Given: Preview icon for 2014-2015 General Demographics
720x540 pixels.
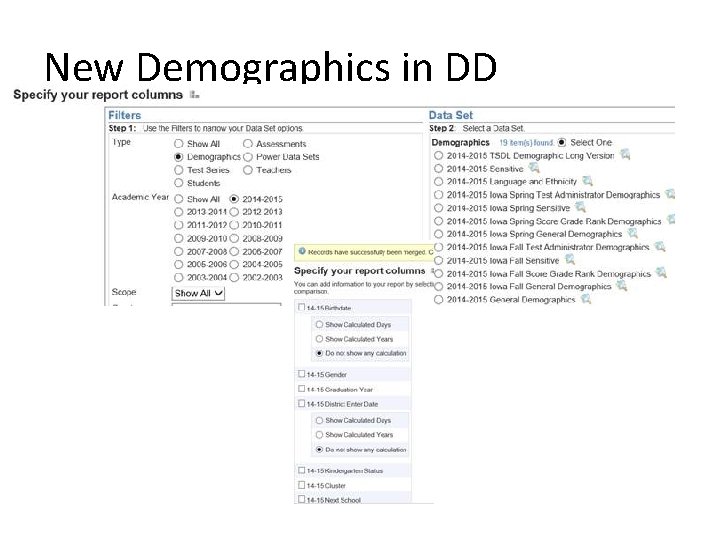Looking at the screenshot, I should (x=586, y=299).
